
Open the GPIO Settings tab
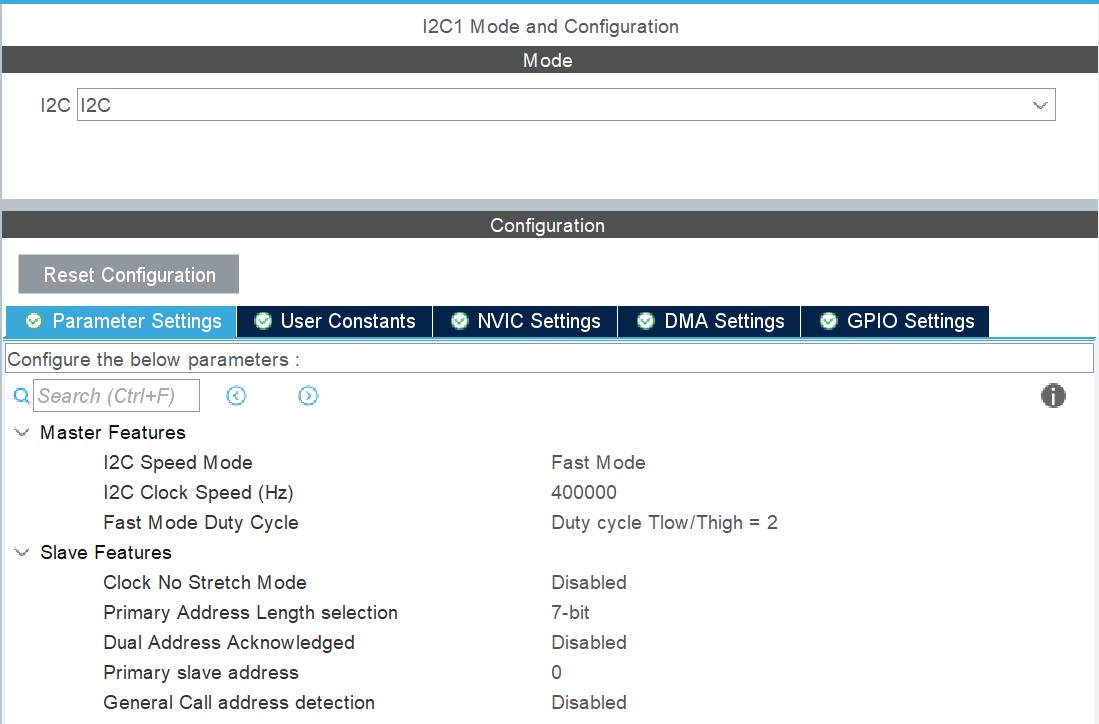click(x=896, y=321)
